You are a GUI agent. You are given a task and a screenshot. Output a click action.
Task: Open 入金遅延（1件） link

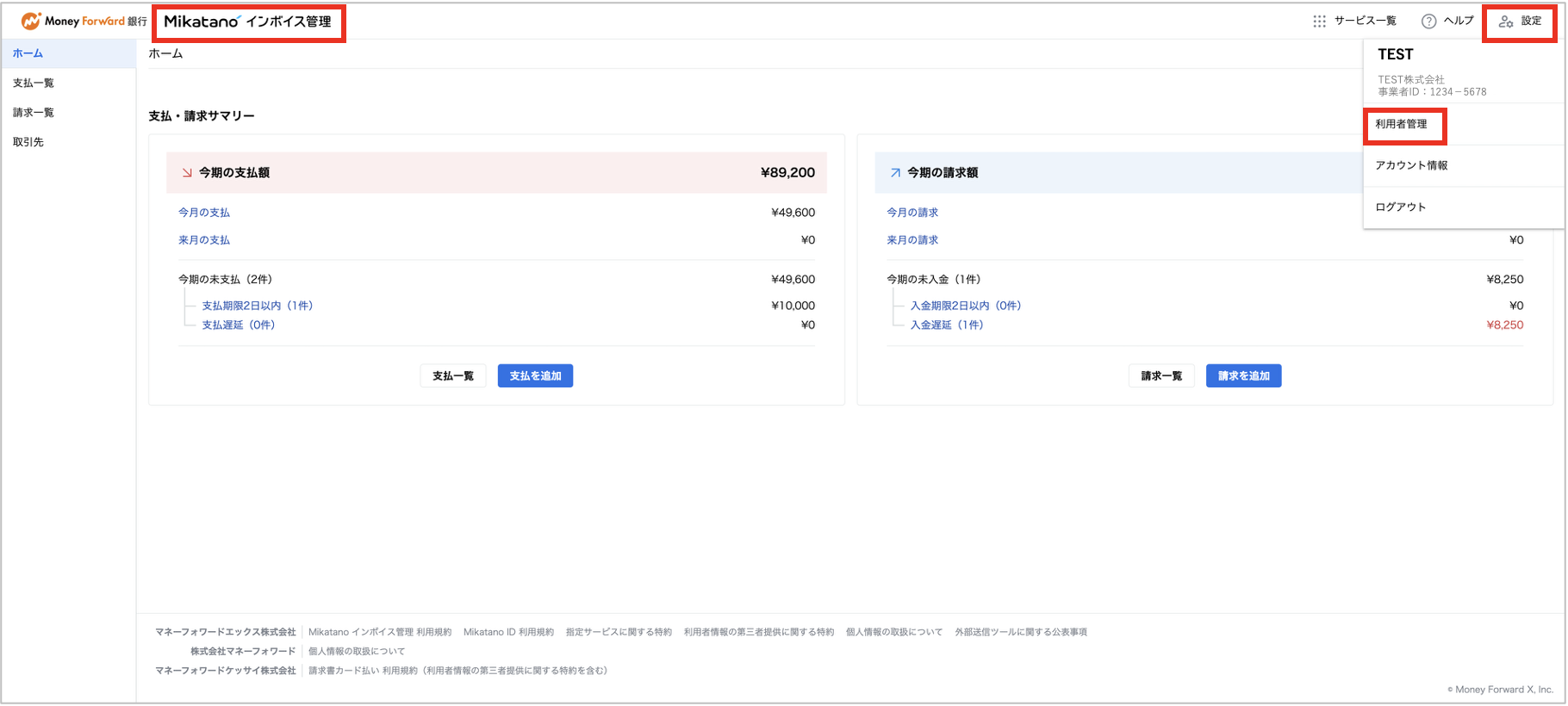947,325
